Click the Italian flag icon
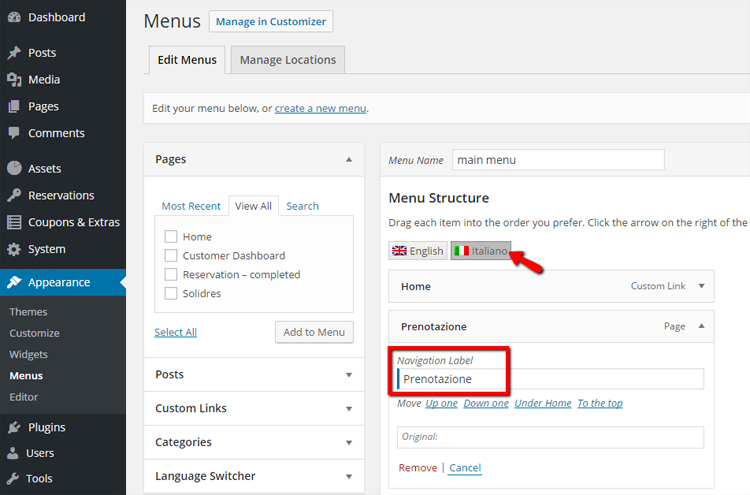Viewport: 750px width, 495px height. click(x=462, y=251)
